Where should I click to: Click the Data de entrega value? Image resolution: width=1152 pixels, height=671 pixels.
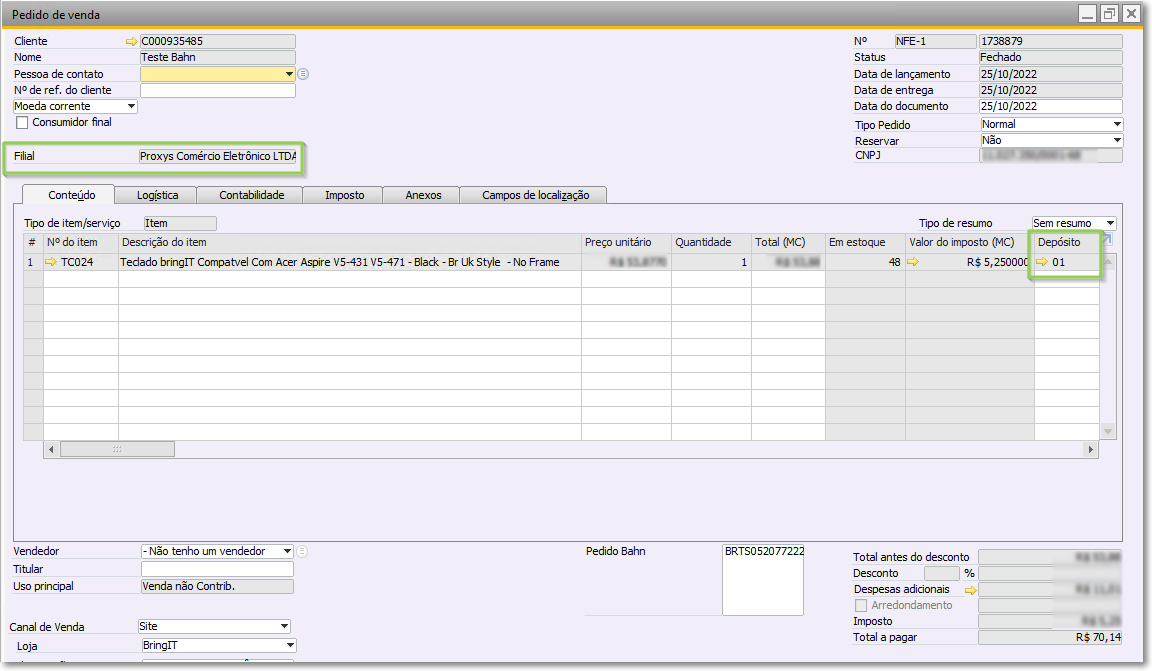pos(1051,90)
